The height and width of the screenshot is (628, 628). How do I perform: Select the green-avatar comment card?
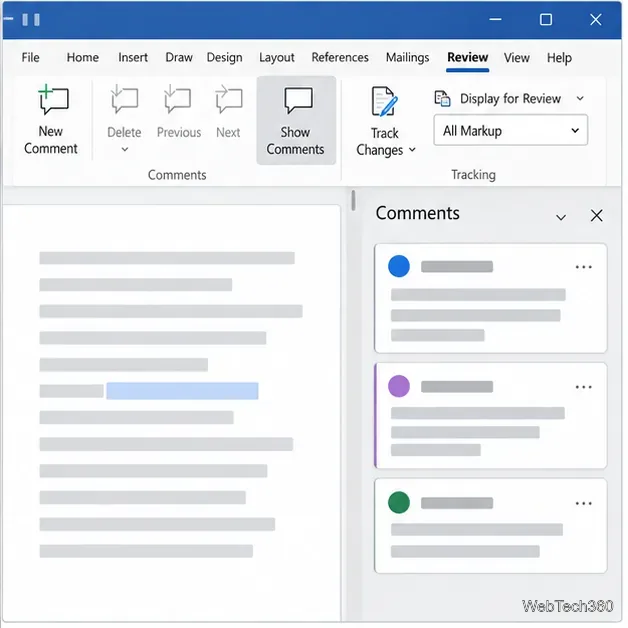491,525
